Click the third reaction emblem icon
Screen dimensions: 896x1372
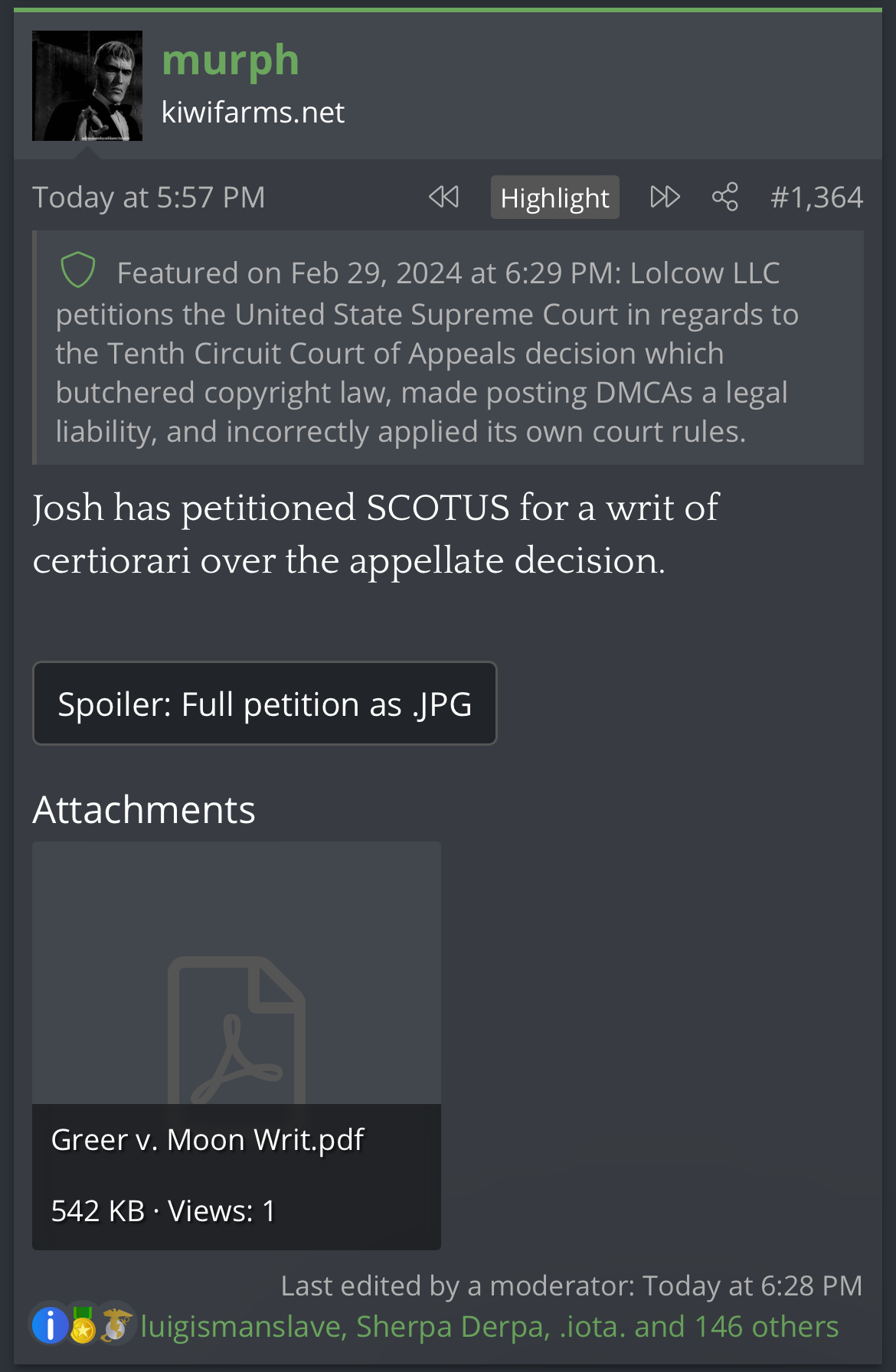point(116,1325)
